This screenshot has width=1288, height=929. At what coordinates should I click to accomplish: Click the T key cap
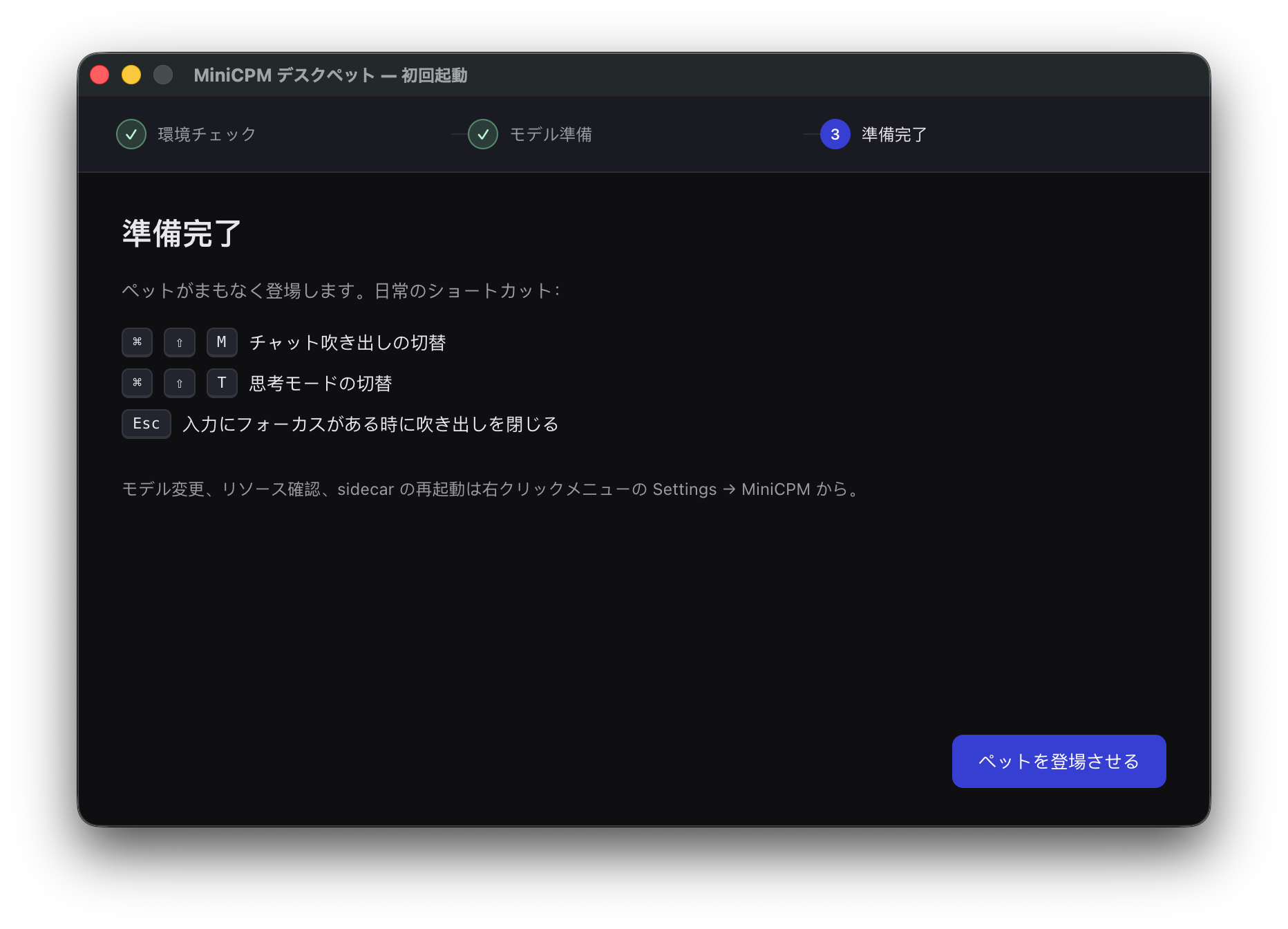tap(222, 383)
